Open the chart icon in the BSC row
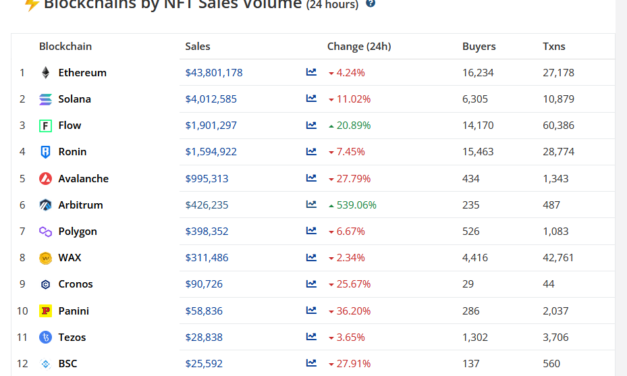This screenshot has width=627, height=376. point(311,363)
